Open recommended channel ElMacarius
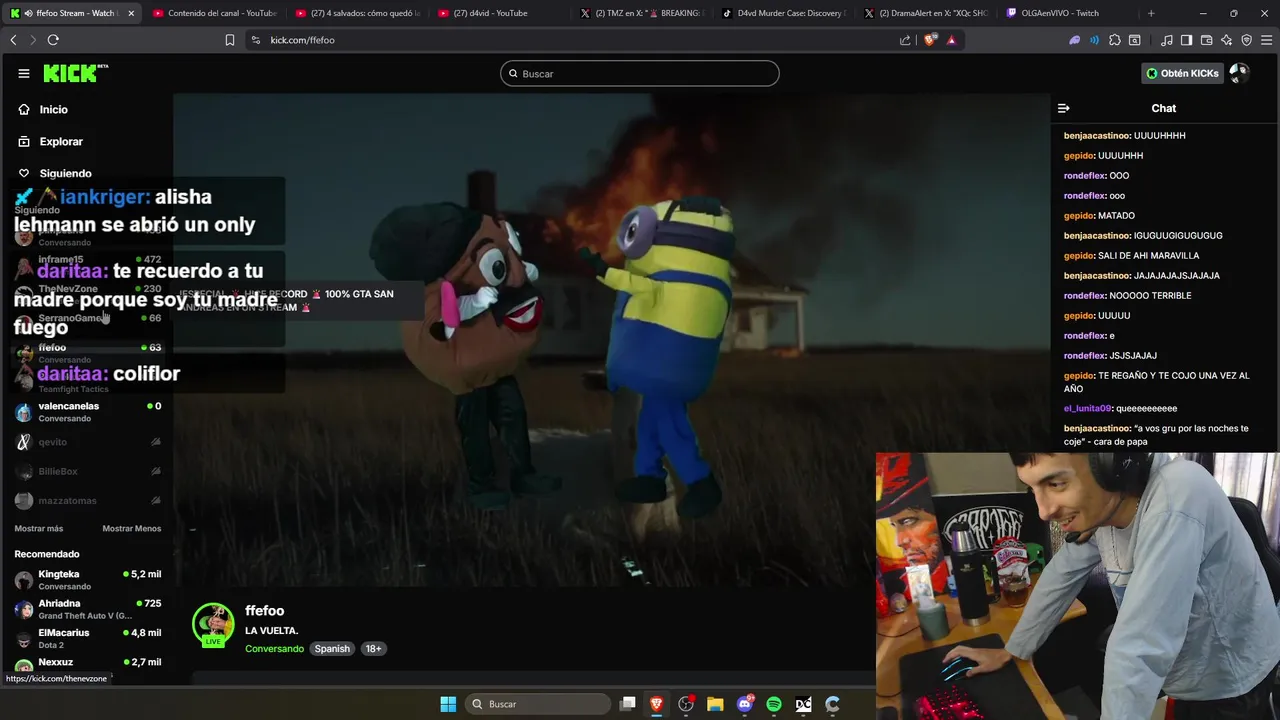 [88, 638]
